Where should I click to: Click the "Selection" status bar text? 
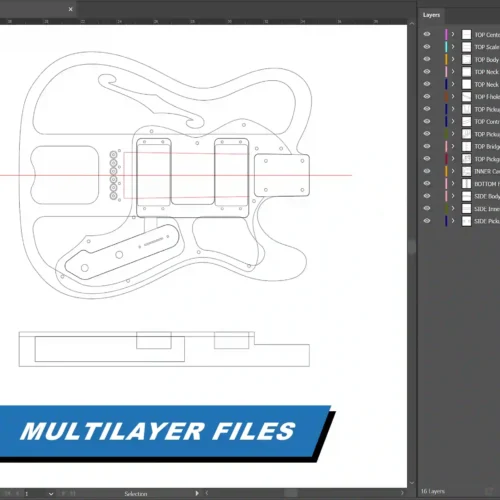pyautogui.click(x=136, y=494)
